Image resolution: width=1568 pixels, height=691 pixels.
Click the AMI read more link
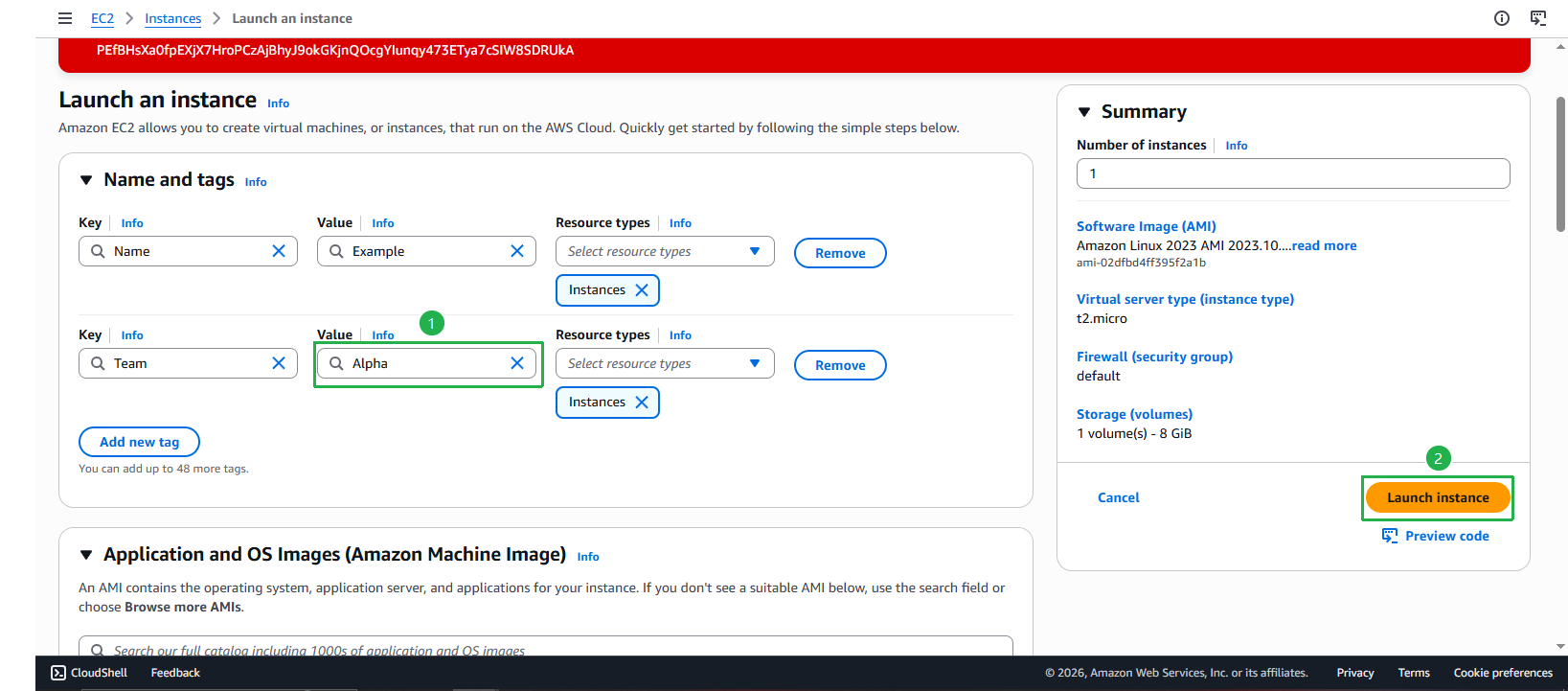[x=1324, y=245]
